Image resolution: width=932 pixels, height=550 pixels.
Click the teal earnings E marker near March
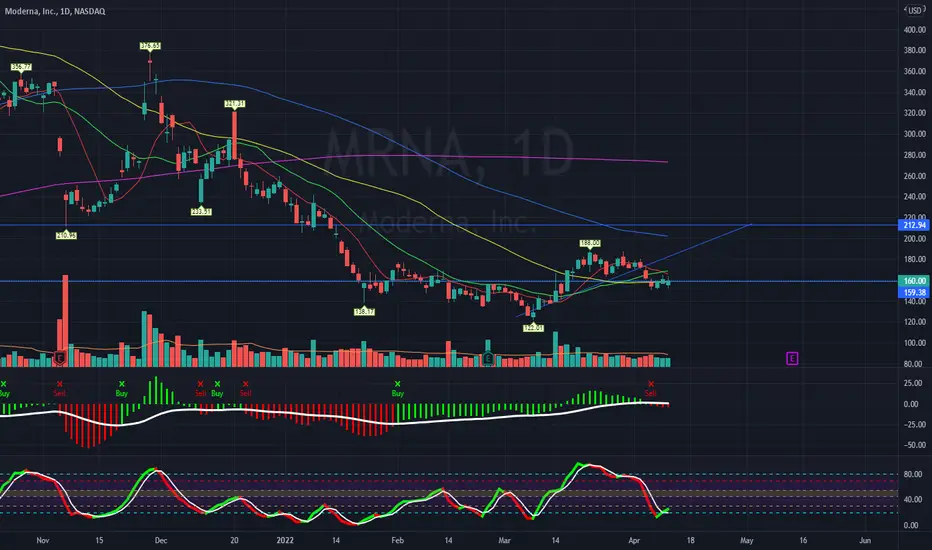[488, 358]
